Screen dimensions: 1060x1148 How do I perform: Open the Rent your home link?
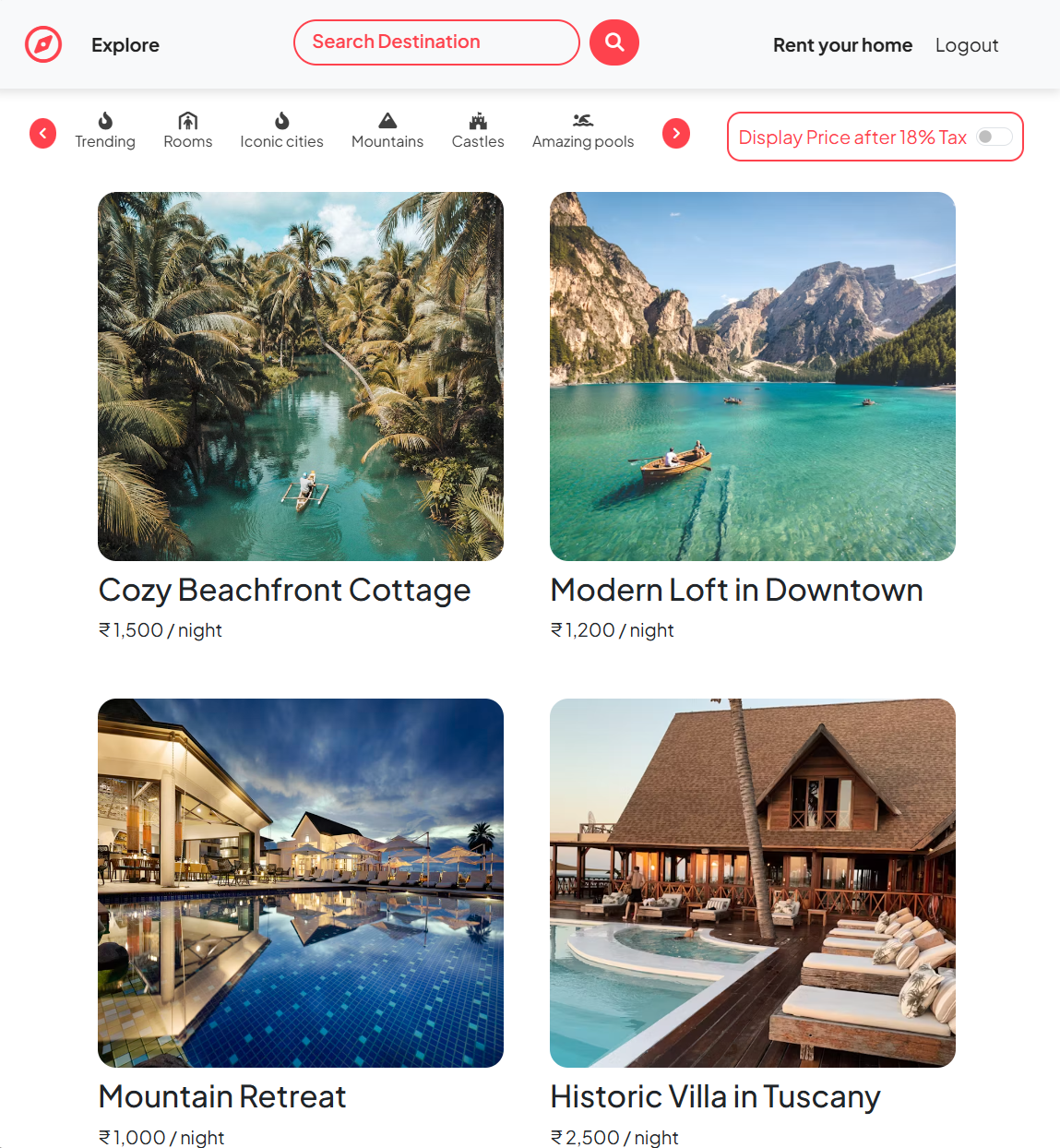842,45
